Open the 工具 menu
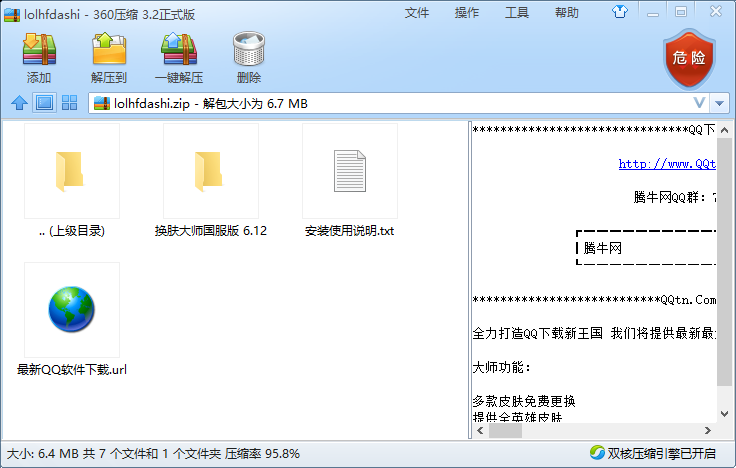 pyautogui.click(x=517, y=13)
